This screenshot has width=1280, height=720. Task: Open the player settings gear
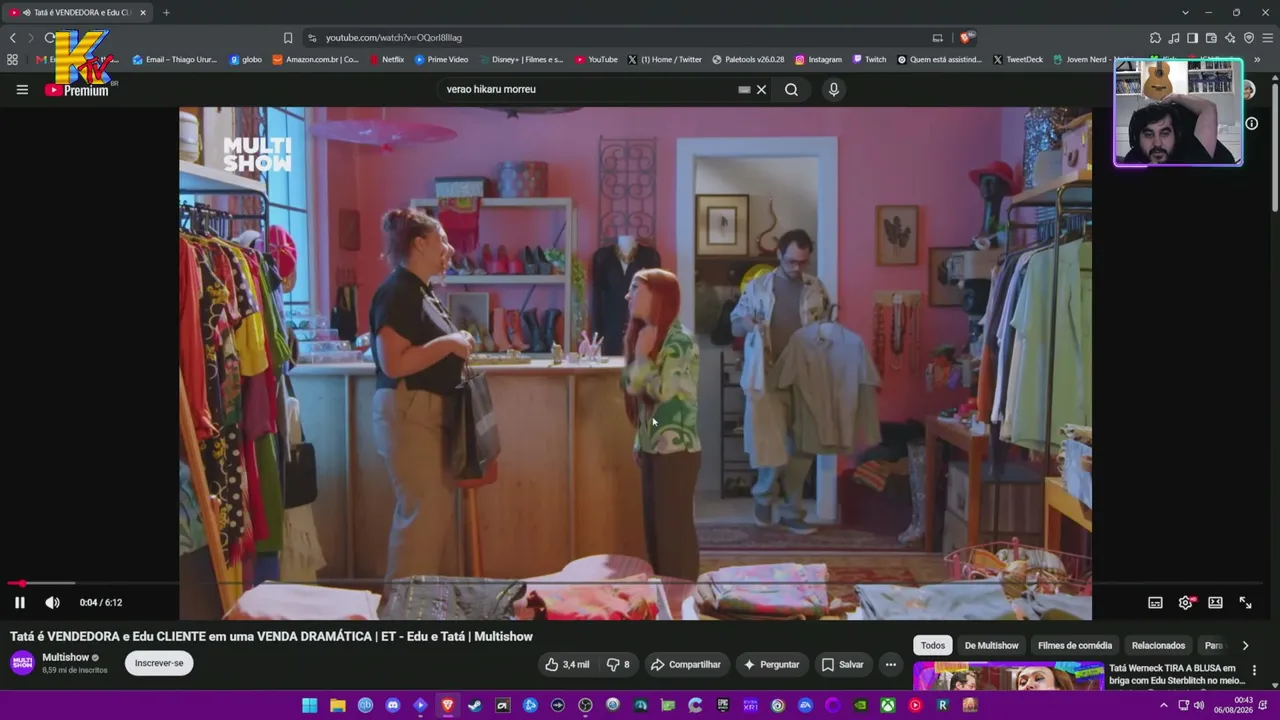tap(1185, 602)
